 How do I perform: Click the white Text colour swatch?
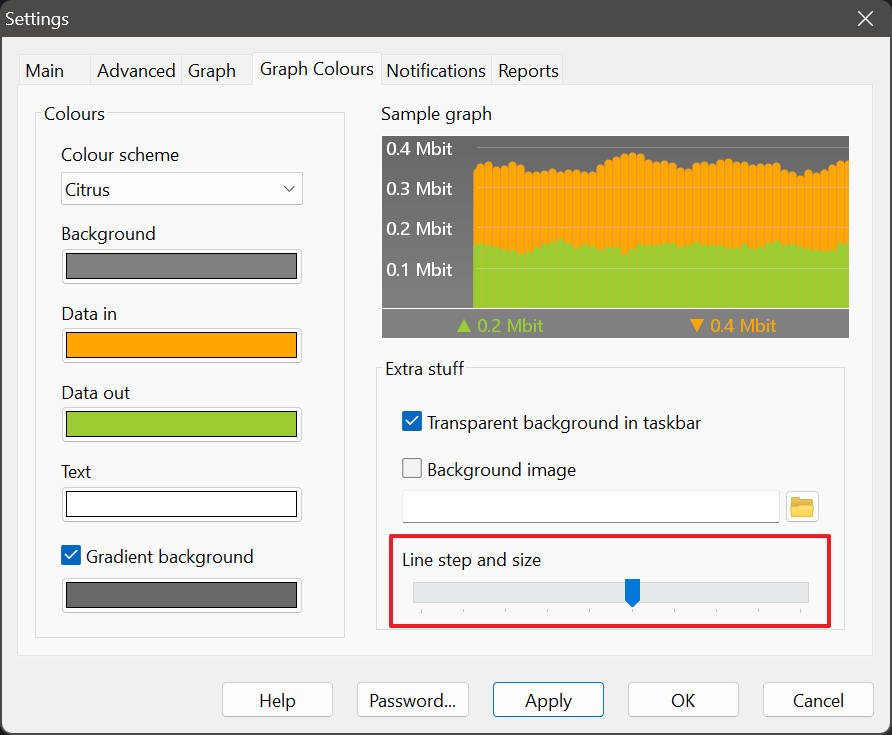click(181, 504)
